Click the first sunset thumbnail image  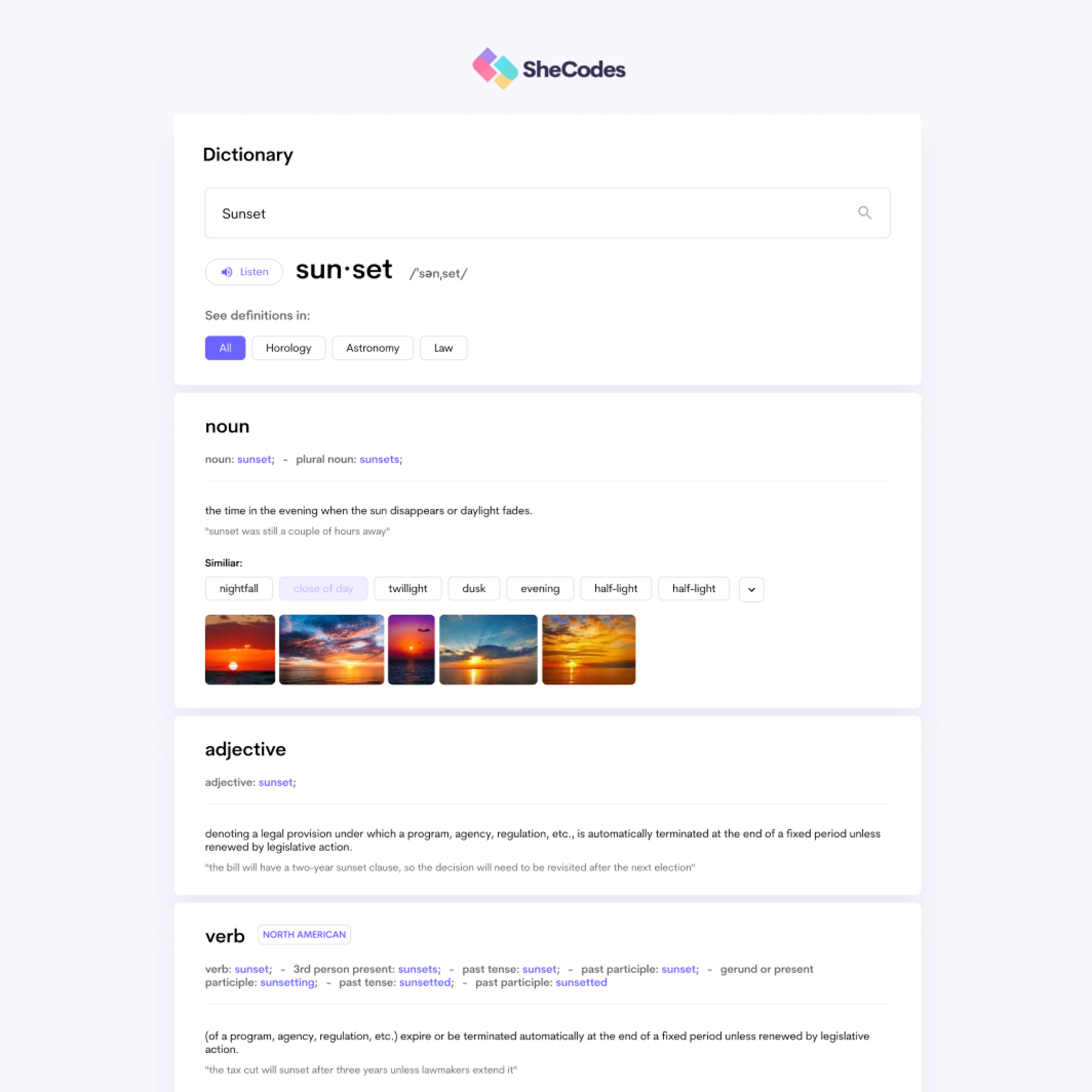239,649
